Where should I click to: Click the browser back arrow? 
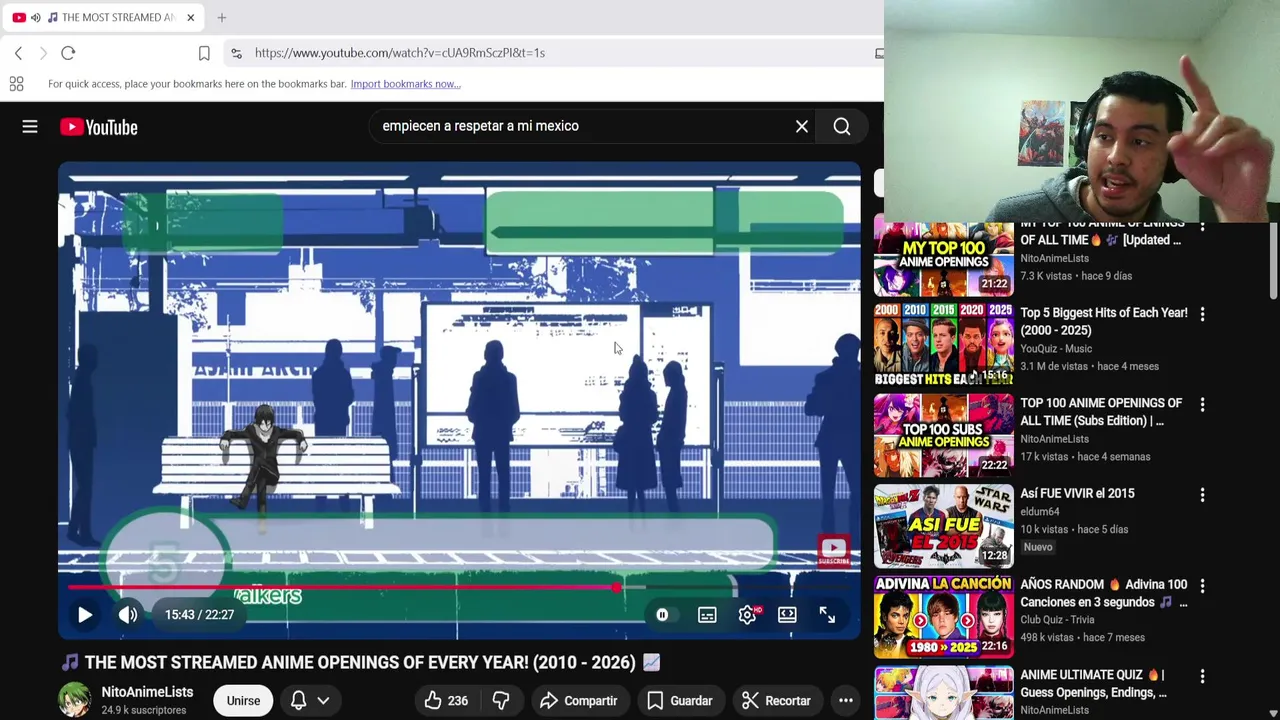18,53
